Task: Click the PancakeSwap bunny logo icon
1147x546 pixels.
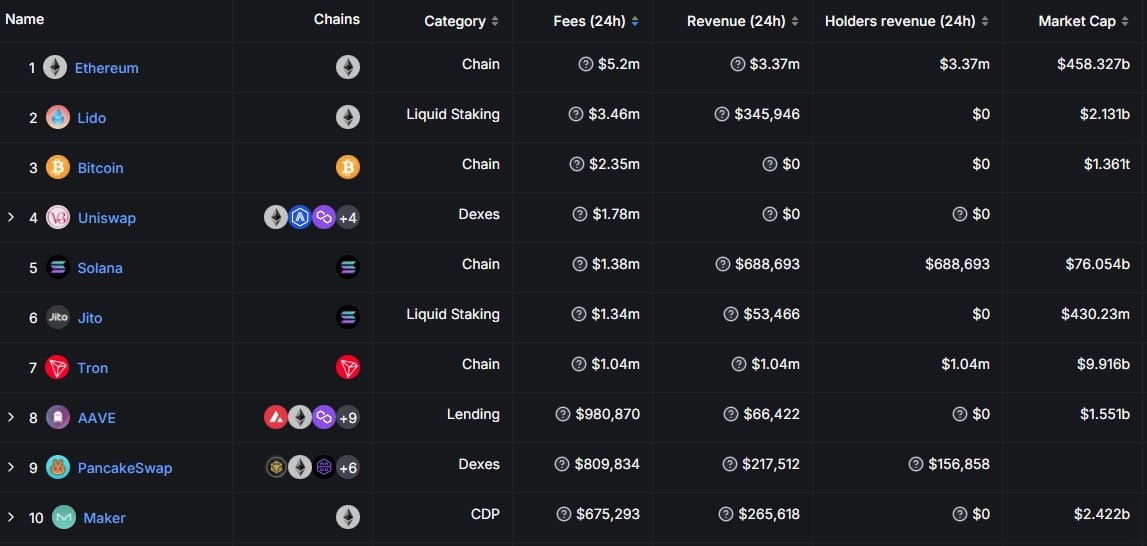Action: coord(58,468)
